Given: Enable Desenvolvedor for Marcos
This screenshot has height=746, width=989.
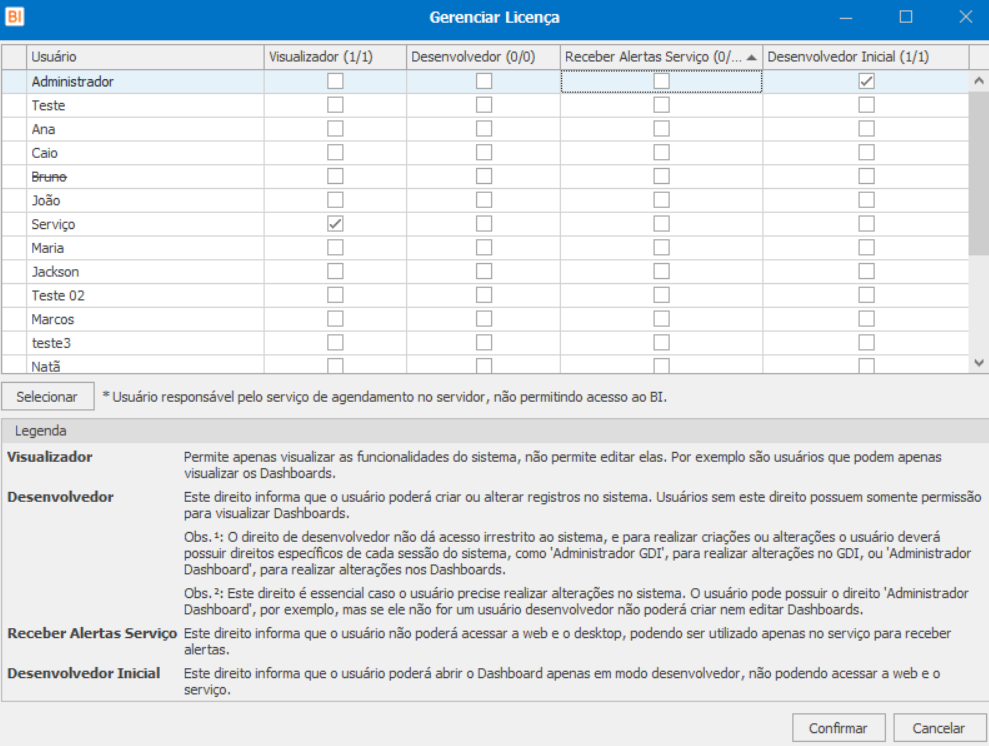Looking at the screenshot, I should pyautogui.click(x=484, y=318).
